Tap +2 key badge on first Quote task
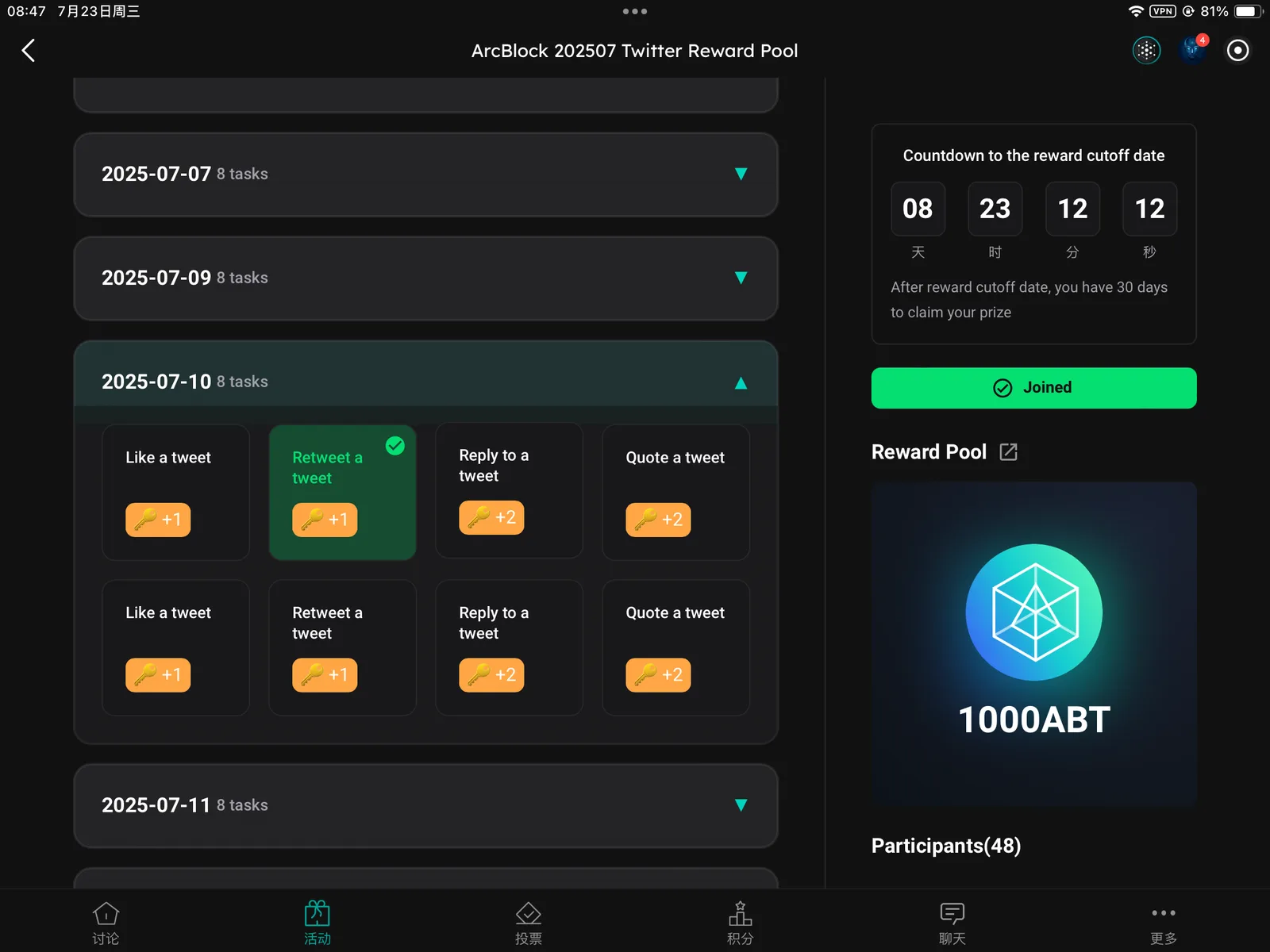 tap(658, 520)
